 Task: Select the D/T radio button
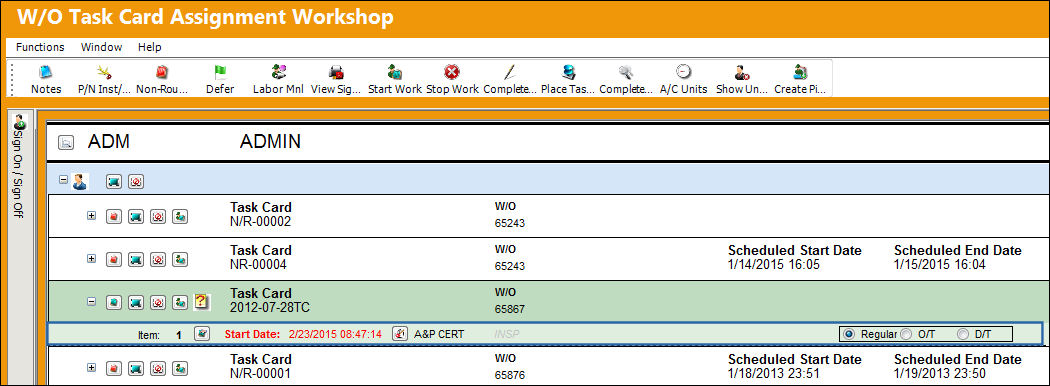pyautogui.click(x=963, y=334)
